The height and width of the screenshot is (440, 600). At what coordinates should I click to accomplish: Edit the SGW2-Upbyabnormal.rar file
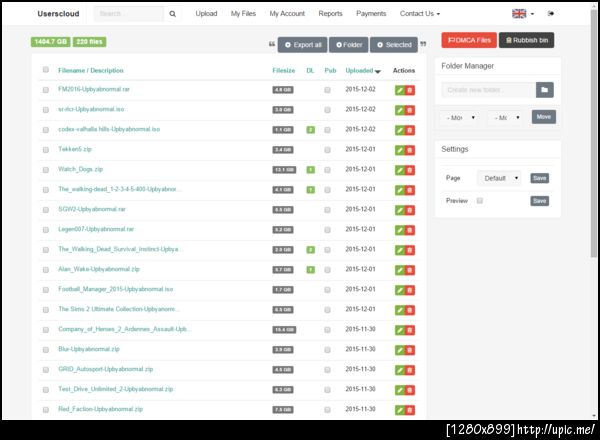coord(400,210)
